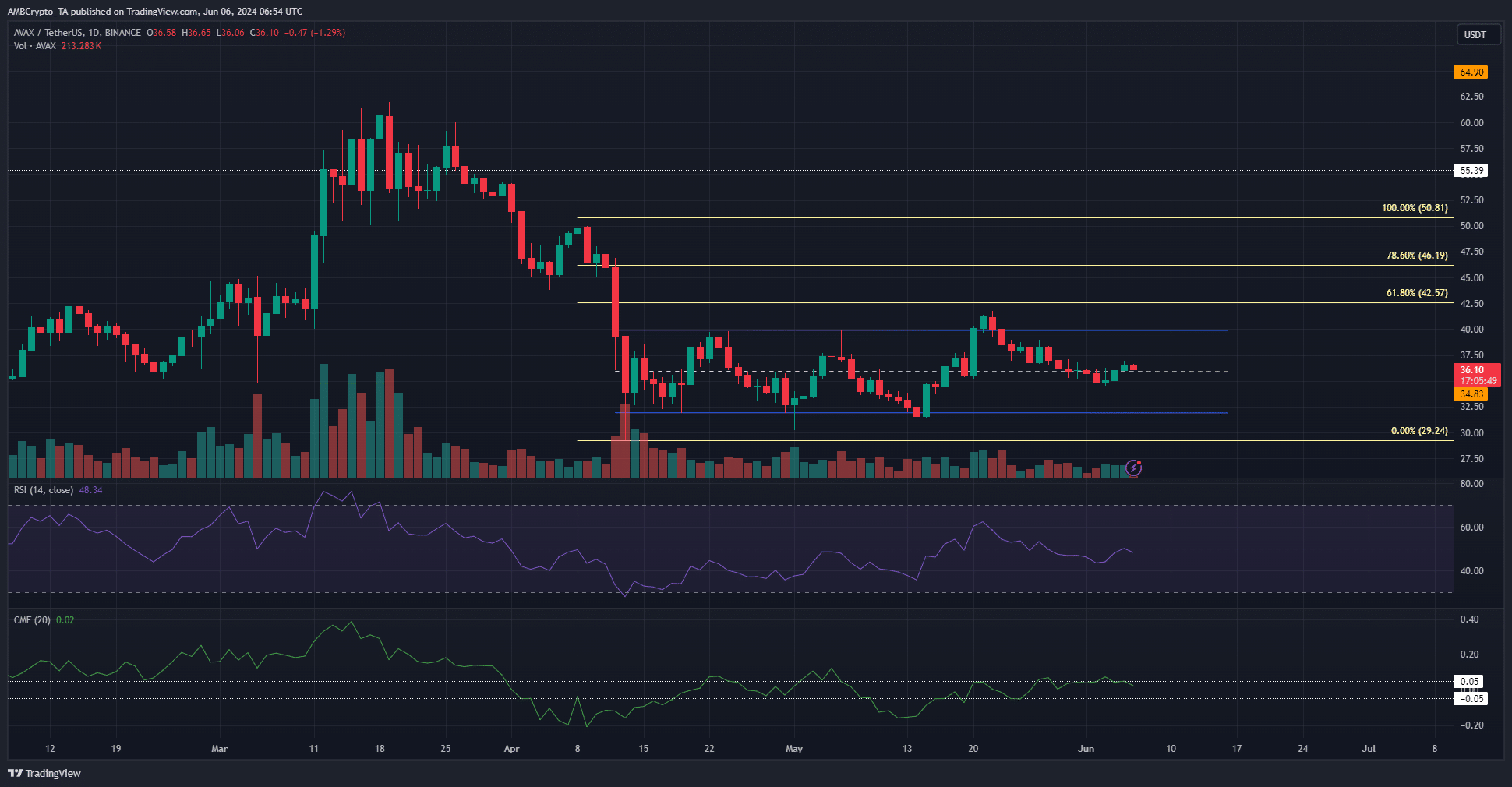Click the volume value 213.283K
The image size is (1512, 787).
[x=82, y=46]
